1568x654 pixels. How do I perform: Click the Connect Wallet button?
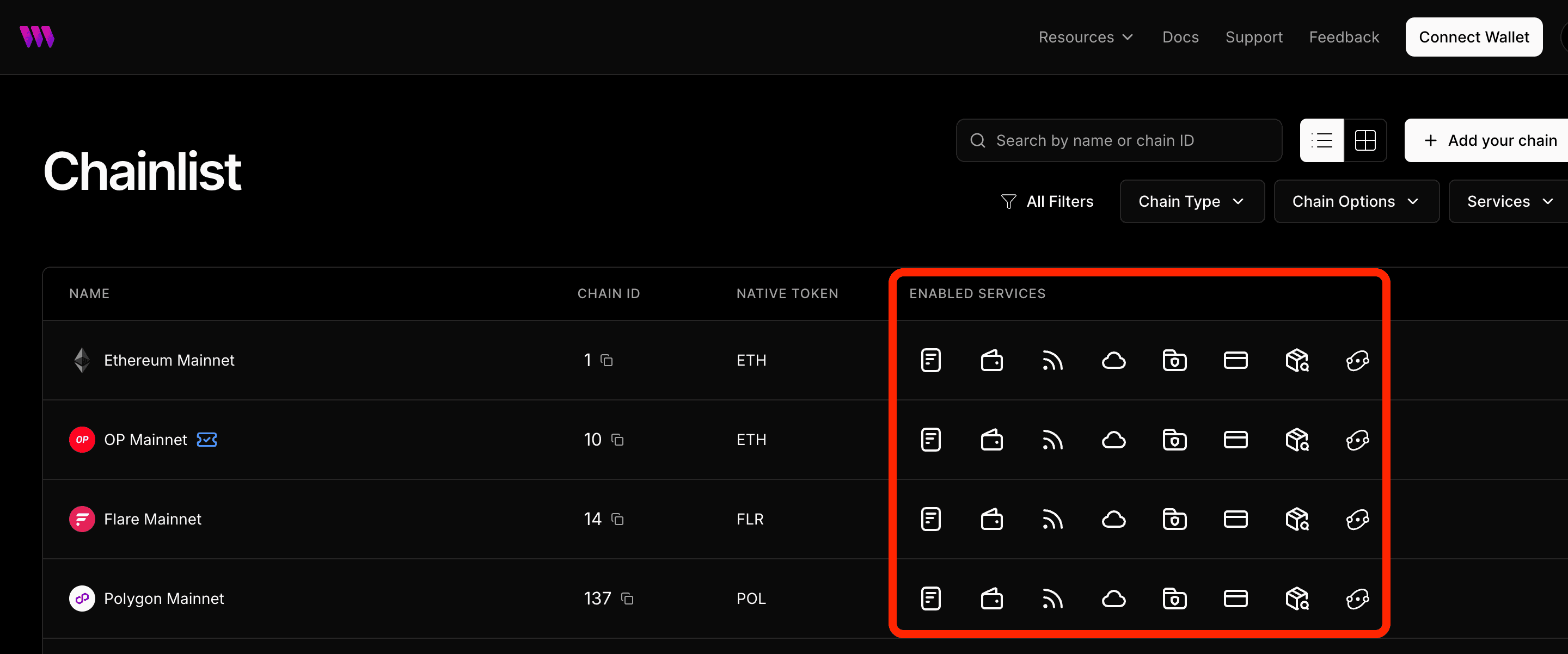click(x=1474, y=37)
